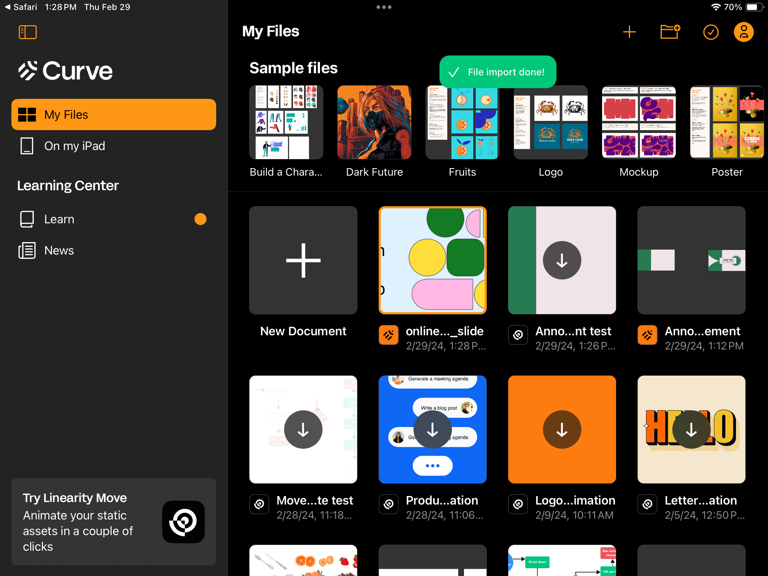Tap the plus icon to add file
Image resolution: width=768 pixels, height=576 pixels.
pos(629,32)
